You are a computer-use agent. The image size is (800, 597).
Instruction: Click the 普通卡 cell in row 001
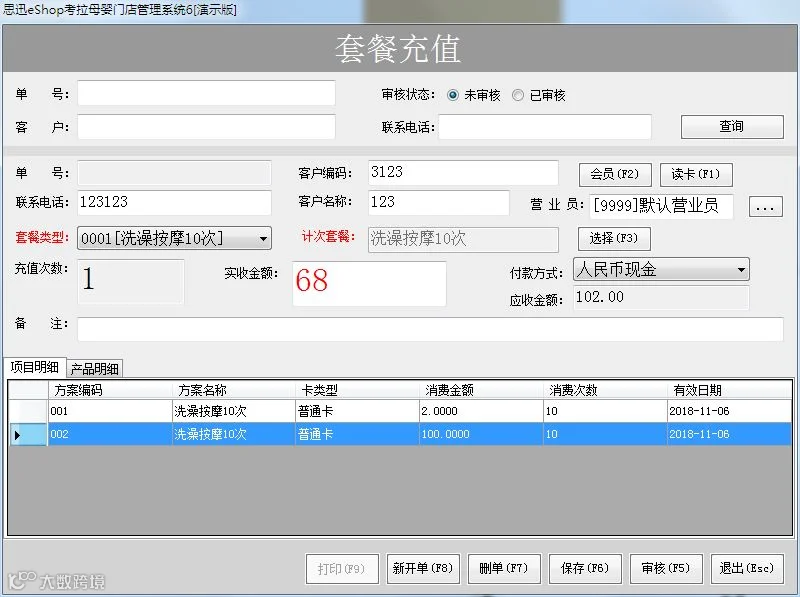tap(357, 411)
